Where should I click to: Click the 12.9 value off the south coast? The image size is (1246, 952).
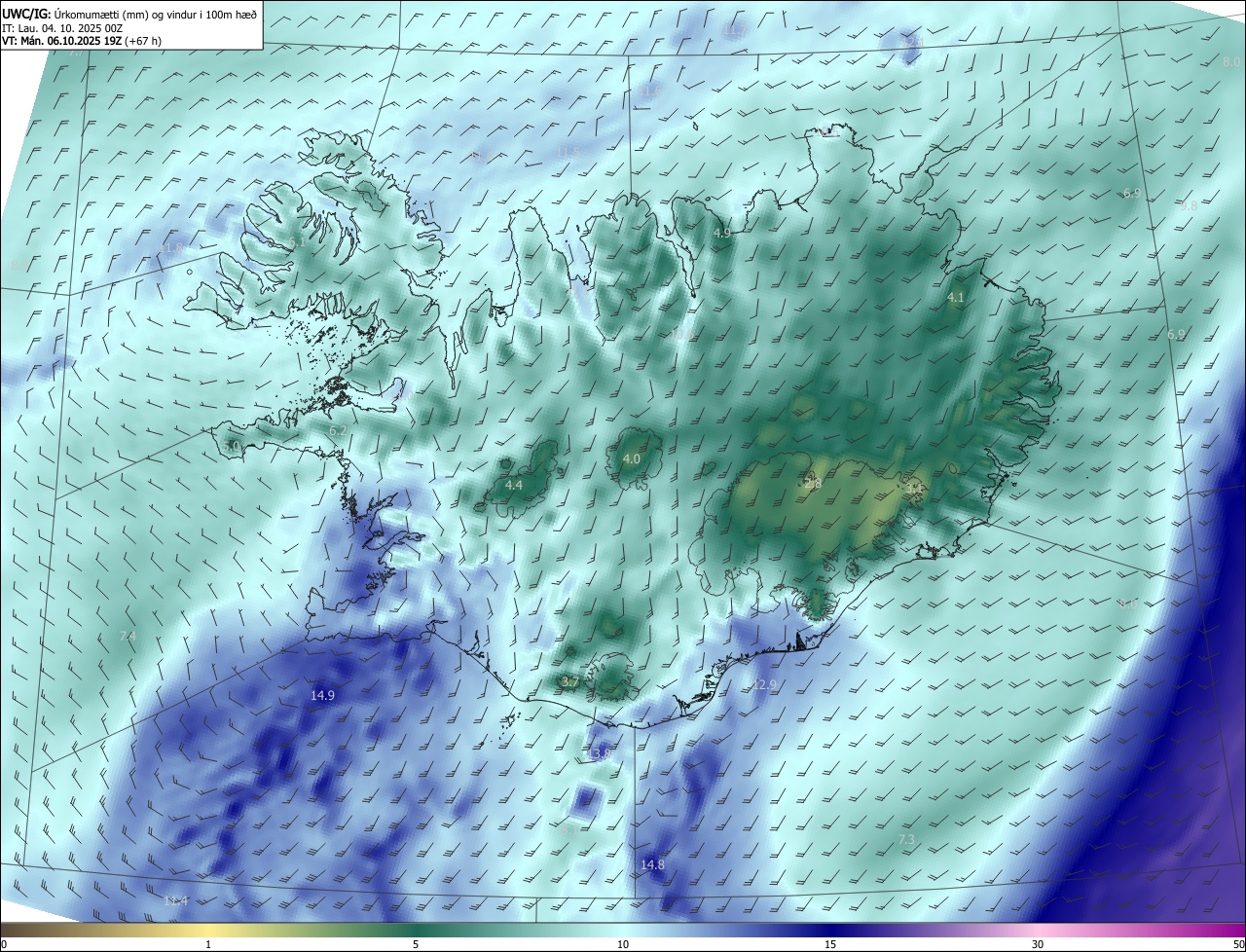tap(765, 685)
